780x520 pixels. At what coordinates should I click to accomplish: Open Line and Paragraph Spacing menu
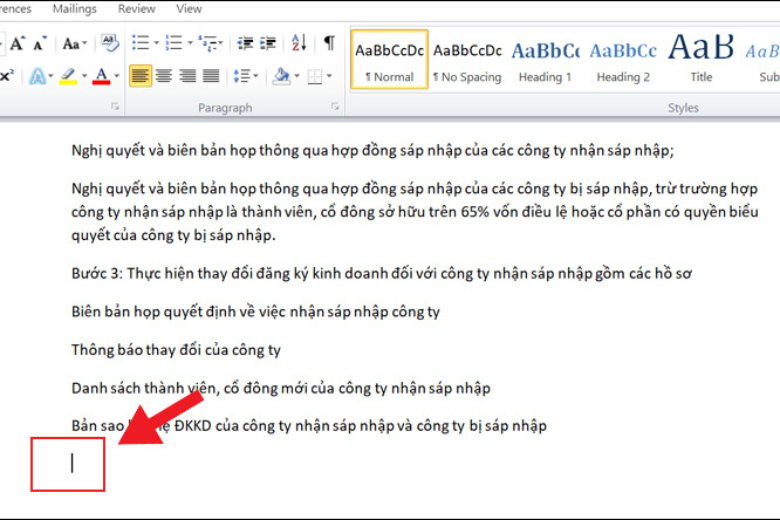coord(246,76)
